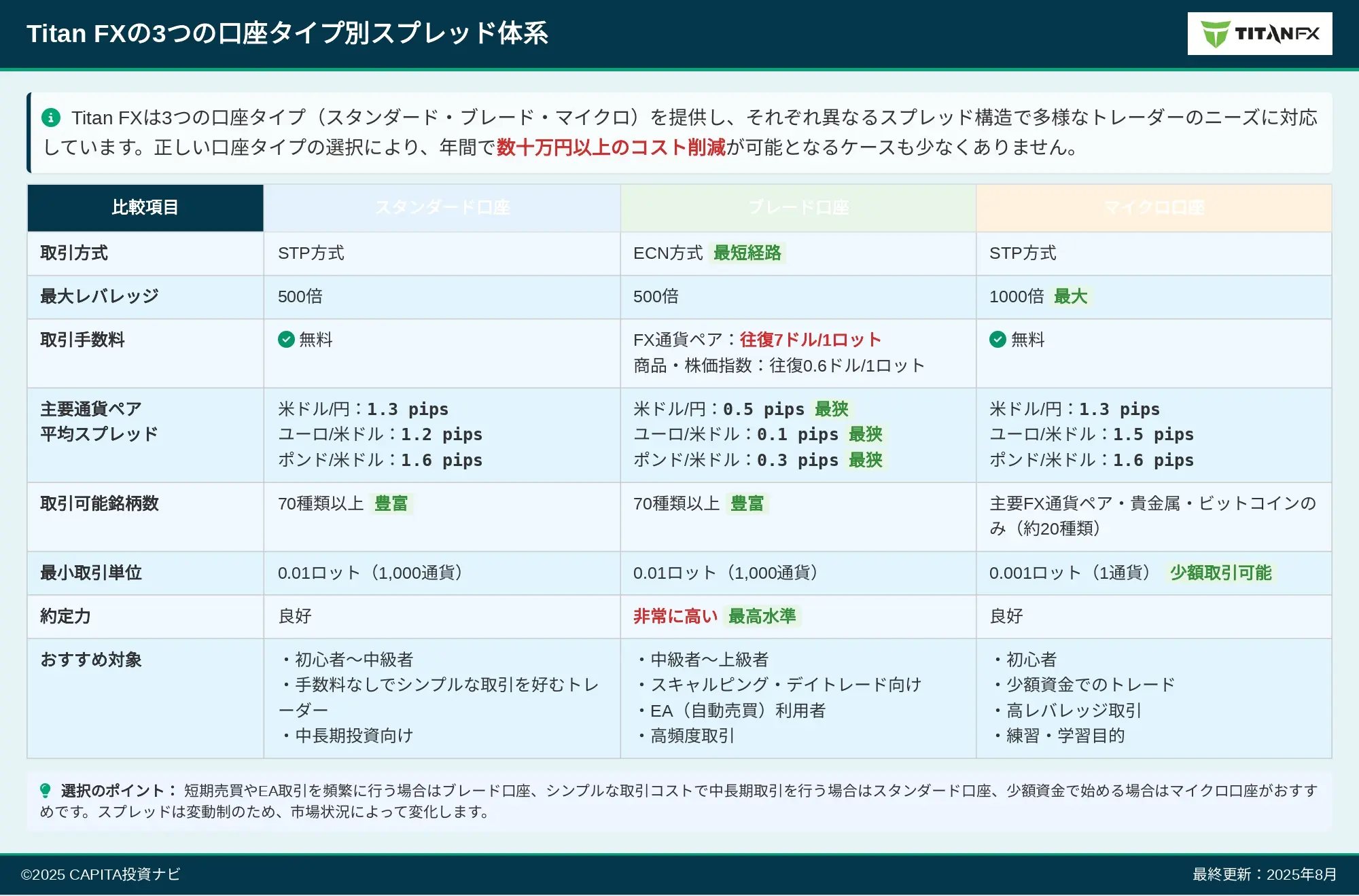Click the 高レバレッジ取引 bullet
Image resolution: width=1359 pixels, height=896 pixels.
(x=1065, y=711)
